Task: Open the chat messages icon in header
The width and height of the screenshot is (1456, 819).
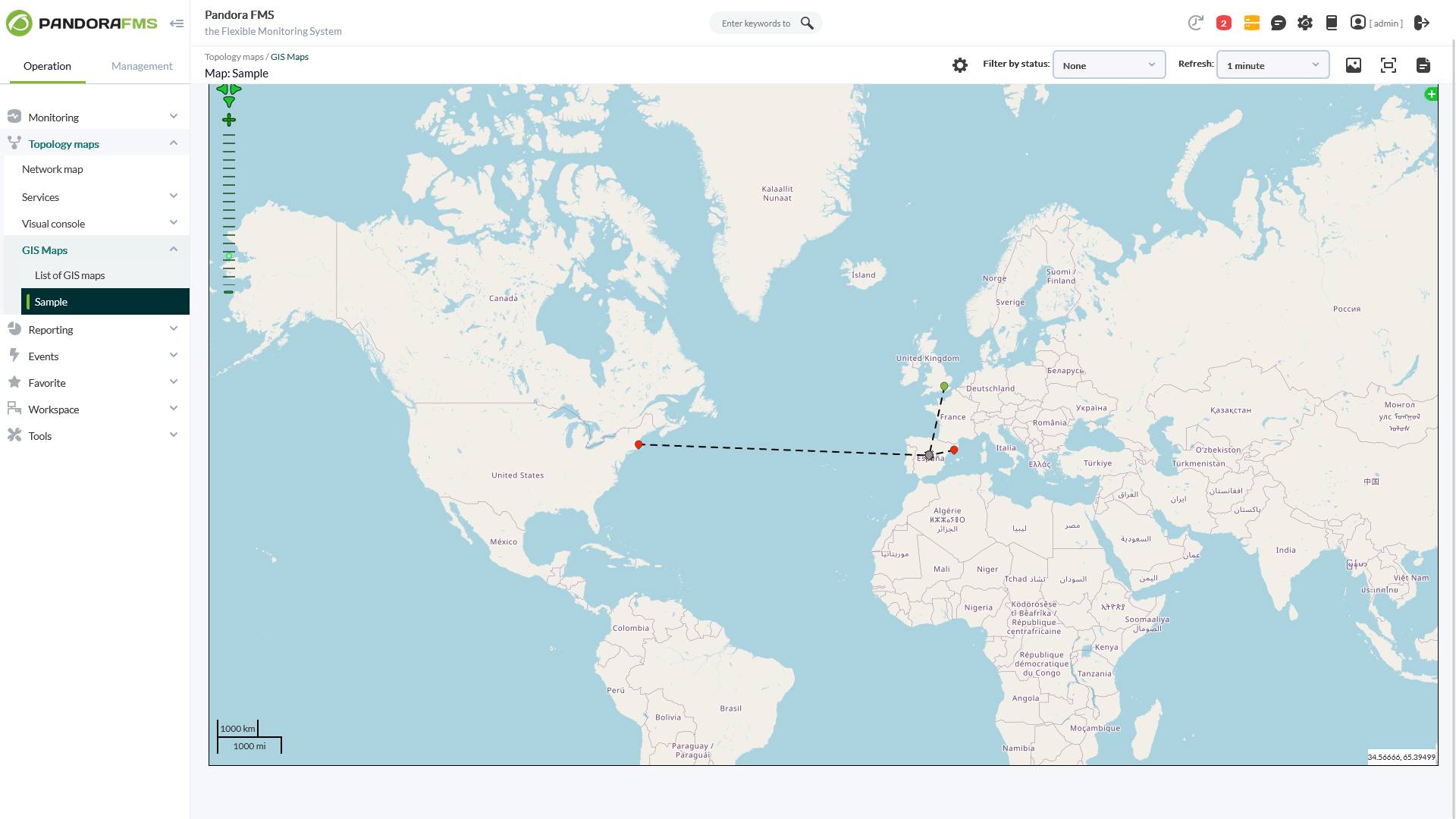Action: tap(1278, 23)
